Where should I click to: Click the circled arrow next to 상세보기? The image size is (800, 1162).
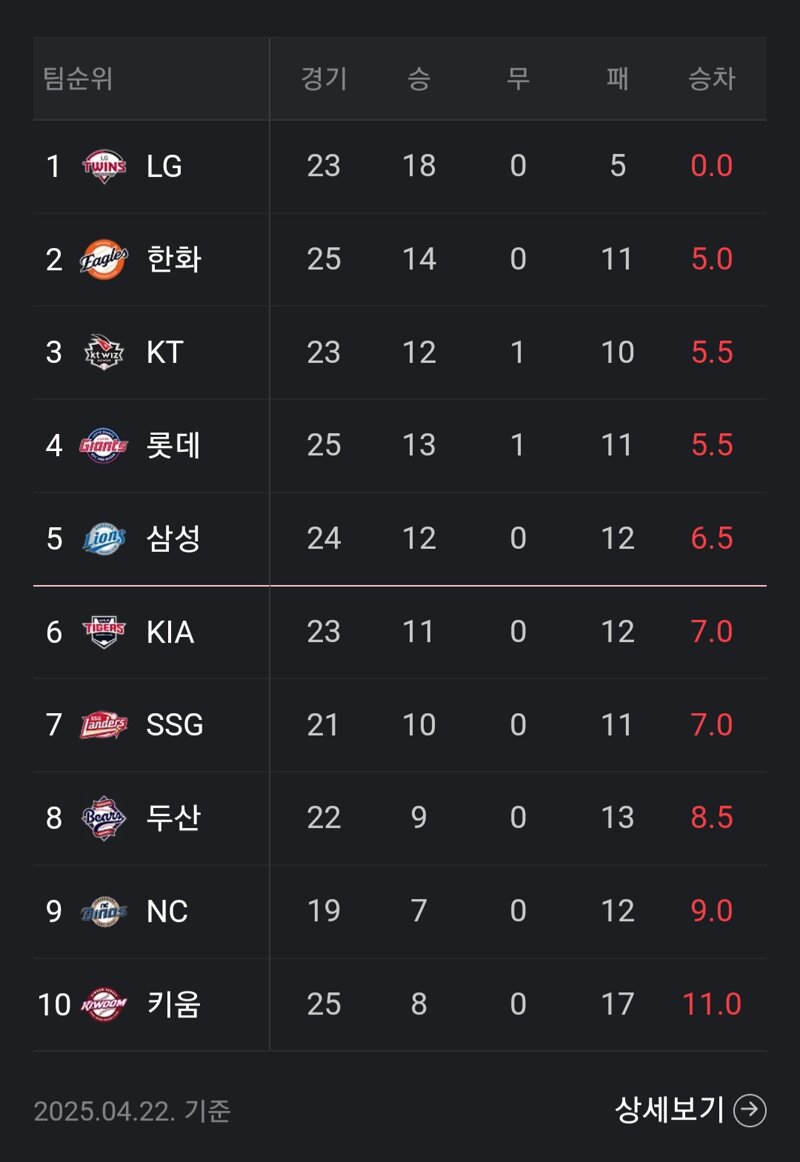click(x=750, y=1110)
